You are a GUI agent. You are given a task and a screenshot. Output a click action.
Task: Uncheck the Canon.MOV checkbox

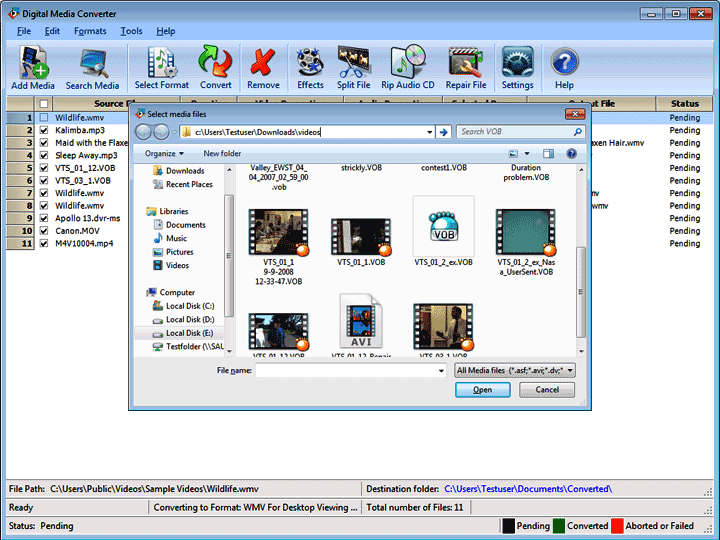(x=44, y=231)
